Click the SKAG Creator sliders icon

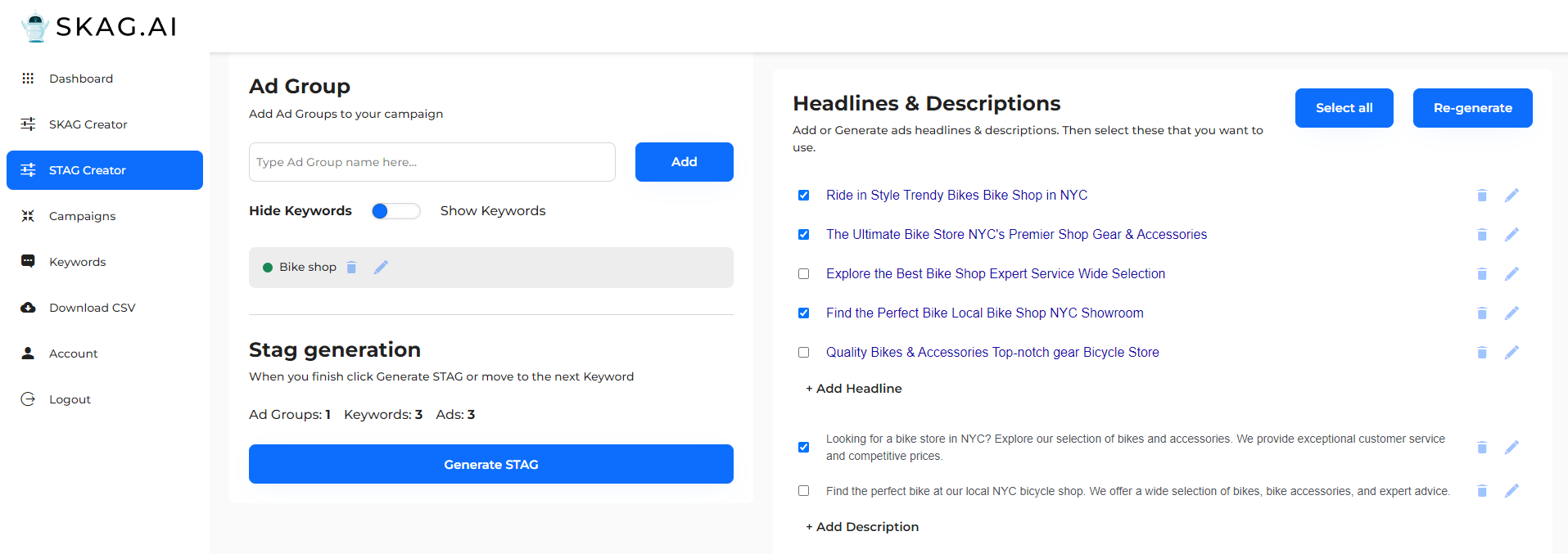(x=28, y=124)
